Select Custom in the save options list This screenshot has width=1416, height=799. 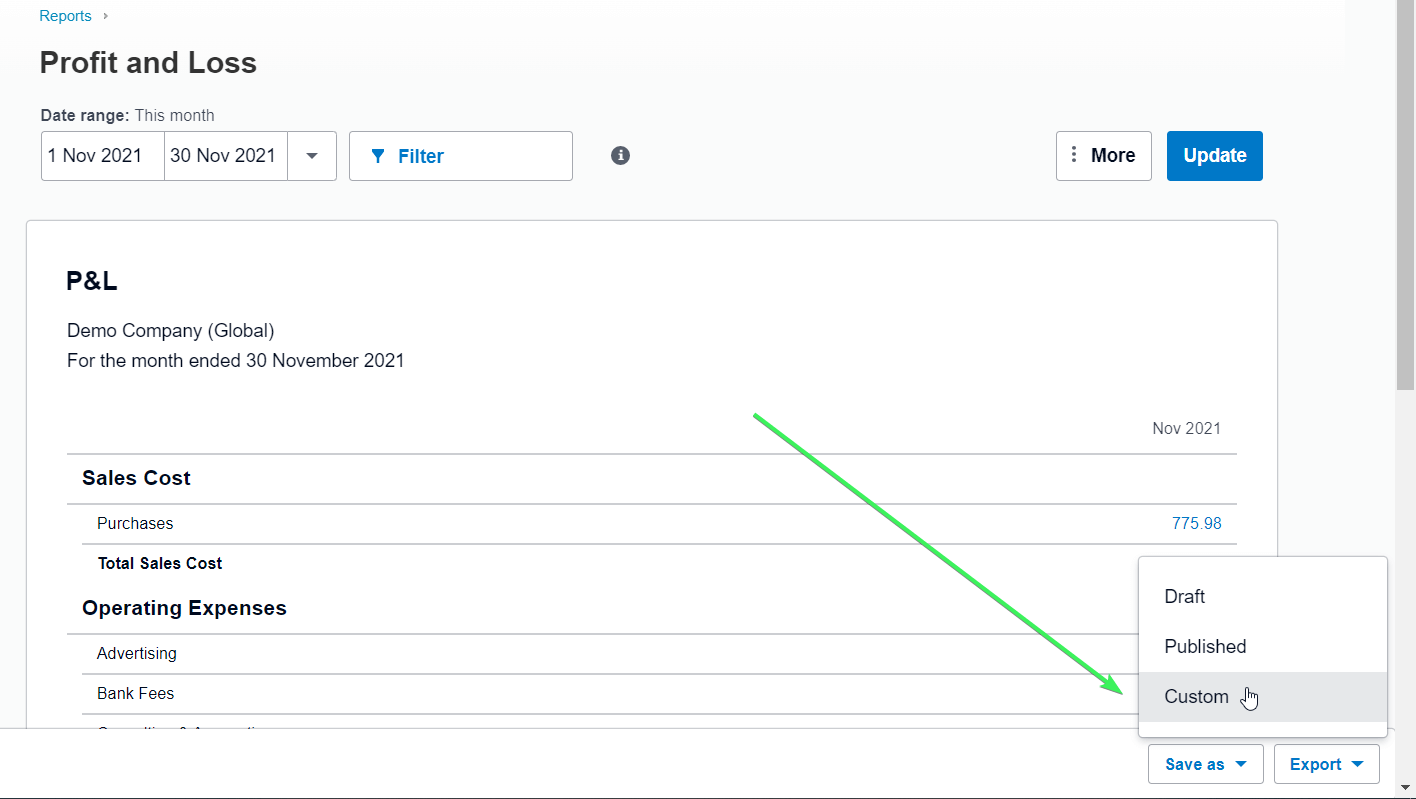click(x=1196, y=696)
